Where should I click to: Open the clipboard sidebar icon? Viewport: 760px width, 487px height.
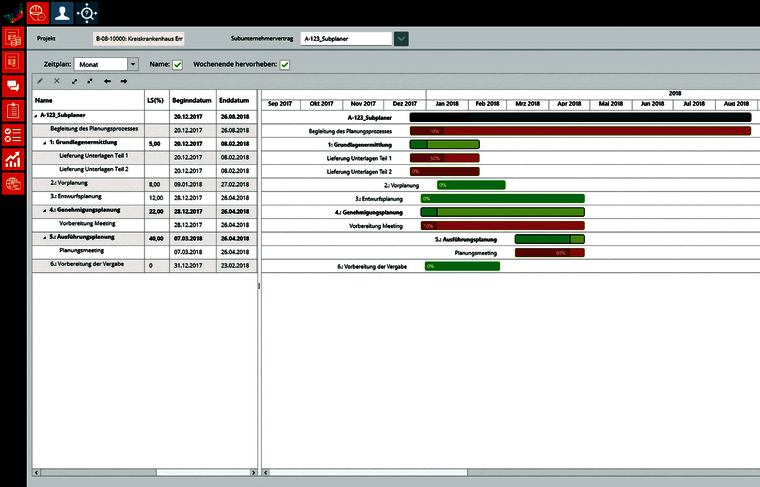point(13,110)
